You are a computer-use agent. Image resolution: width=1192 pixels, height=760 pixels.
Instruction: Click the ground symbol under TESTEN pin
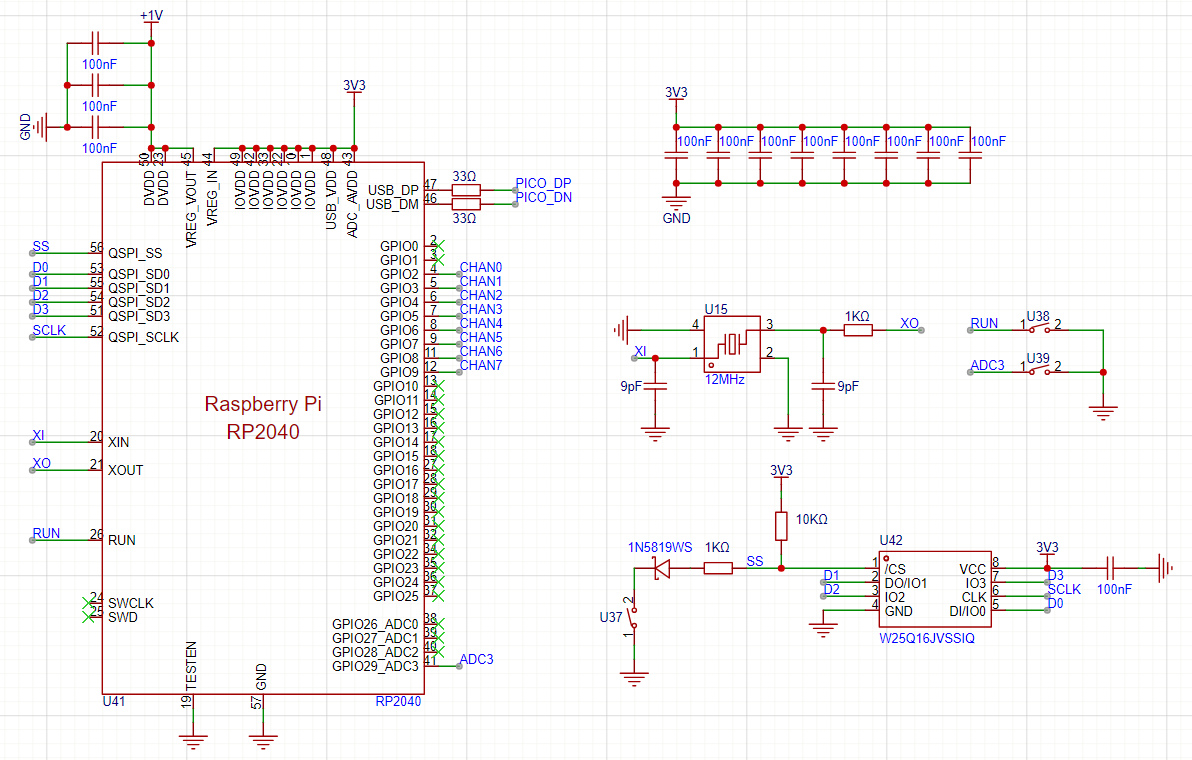pyautogui.click(x=193, y=741)
